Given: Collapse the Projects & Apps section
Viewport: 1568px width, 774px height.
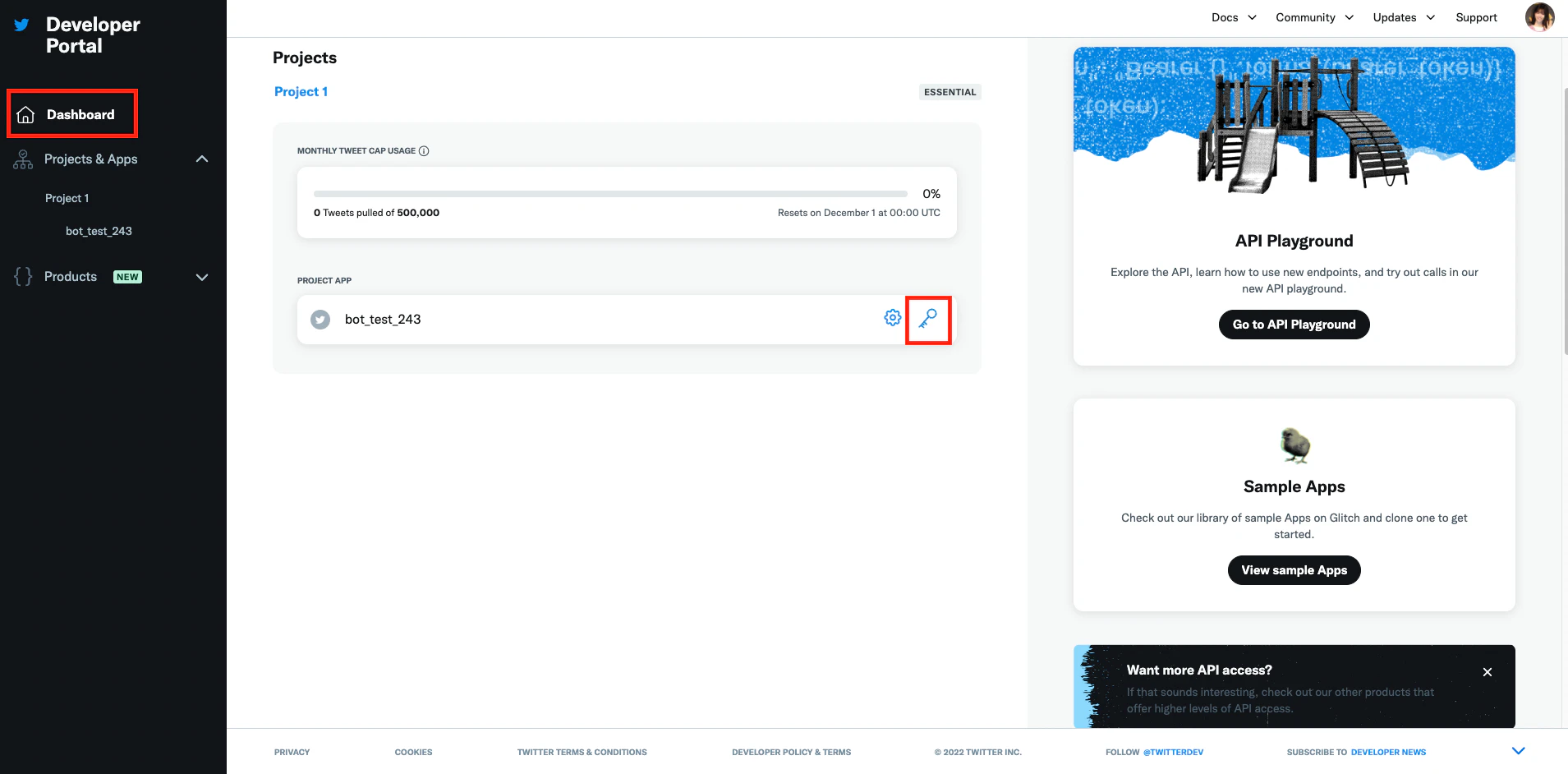Looking at the screenshot, I should 202,159.
